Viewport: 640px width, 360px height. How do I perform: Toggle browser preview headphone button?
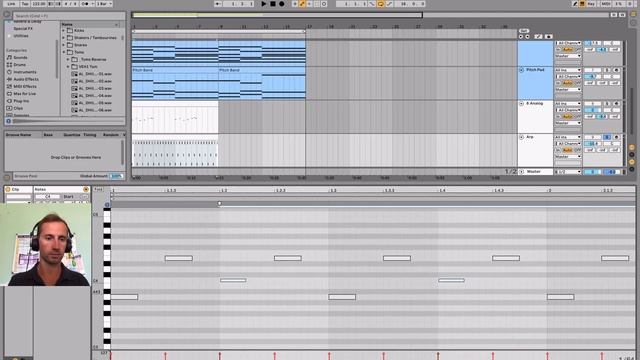(9, 121)
